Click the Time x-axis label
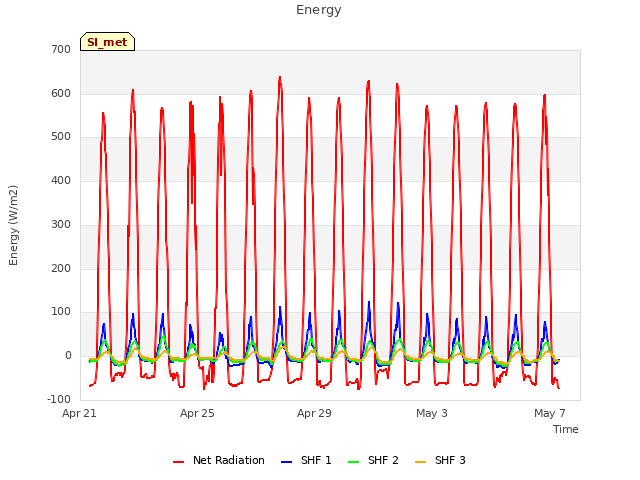Image resolution: width=640 pixels, height=480 pixels. point(566,429)
